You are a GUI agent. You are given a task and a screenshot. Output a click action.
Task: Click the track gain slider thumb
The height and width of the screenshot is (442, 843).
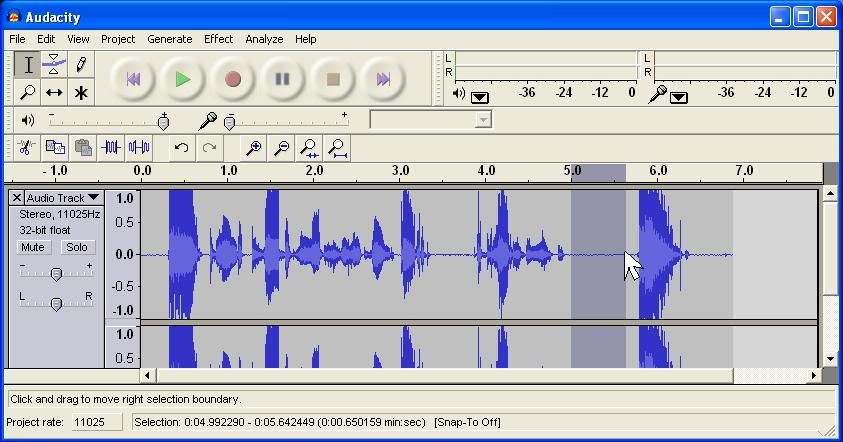[x=56, y=274]
